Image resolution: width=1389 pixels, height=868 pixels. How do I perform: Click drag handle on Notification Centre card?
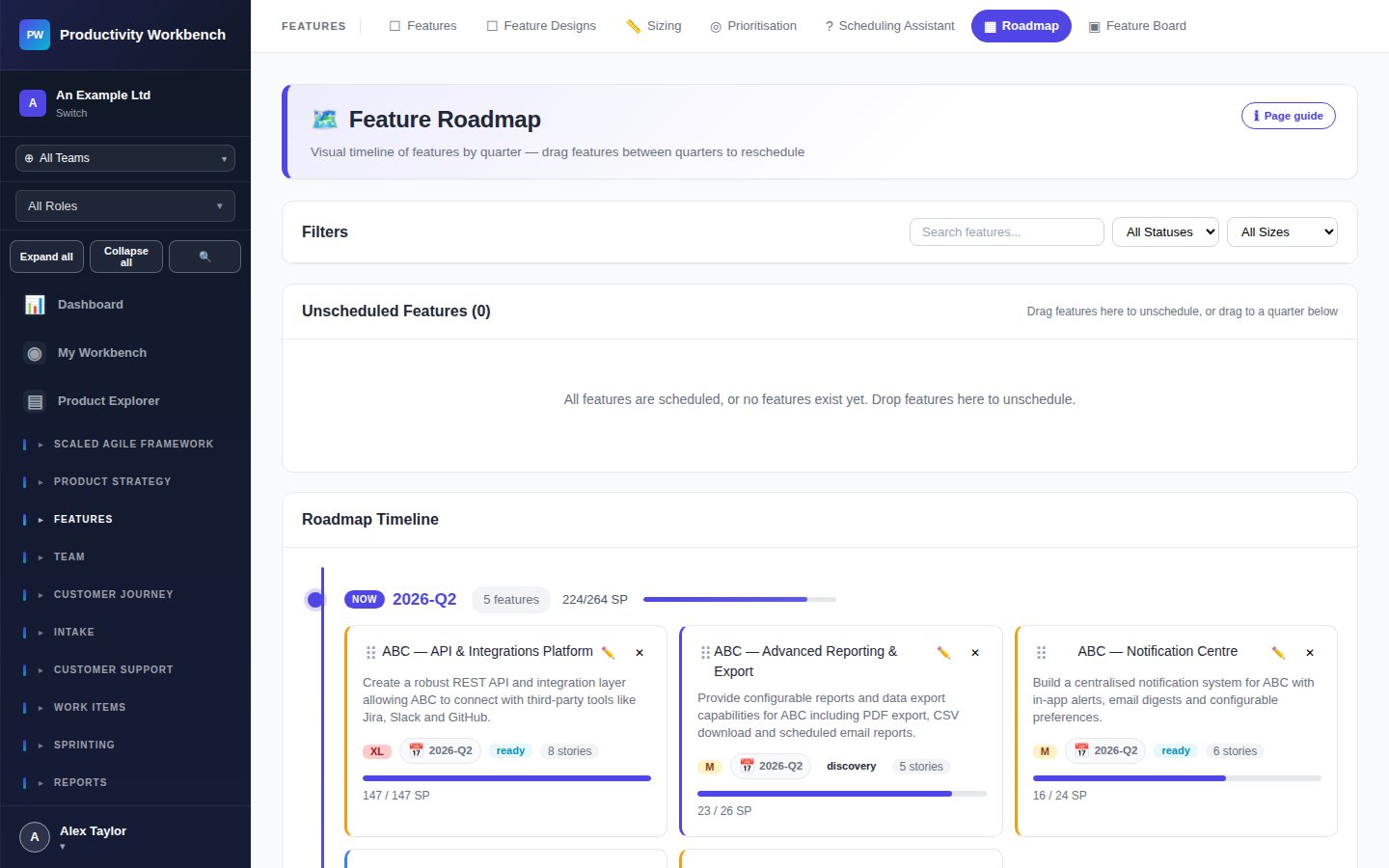click(x=1041, y=653)
